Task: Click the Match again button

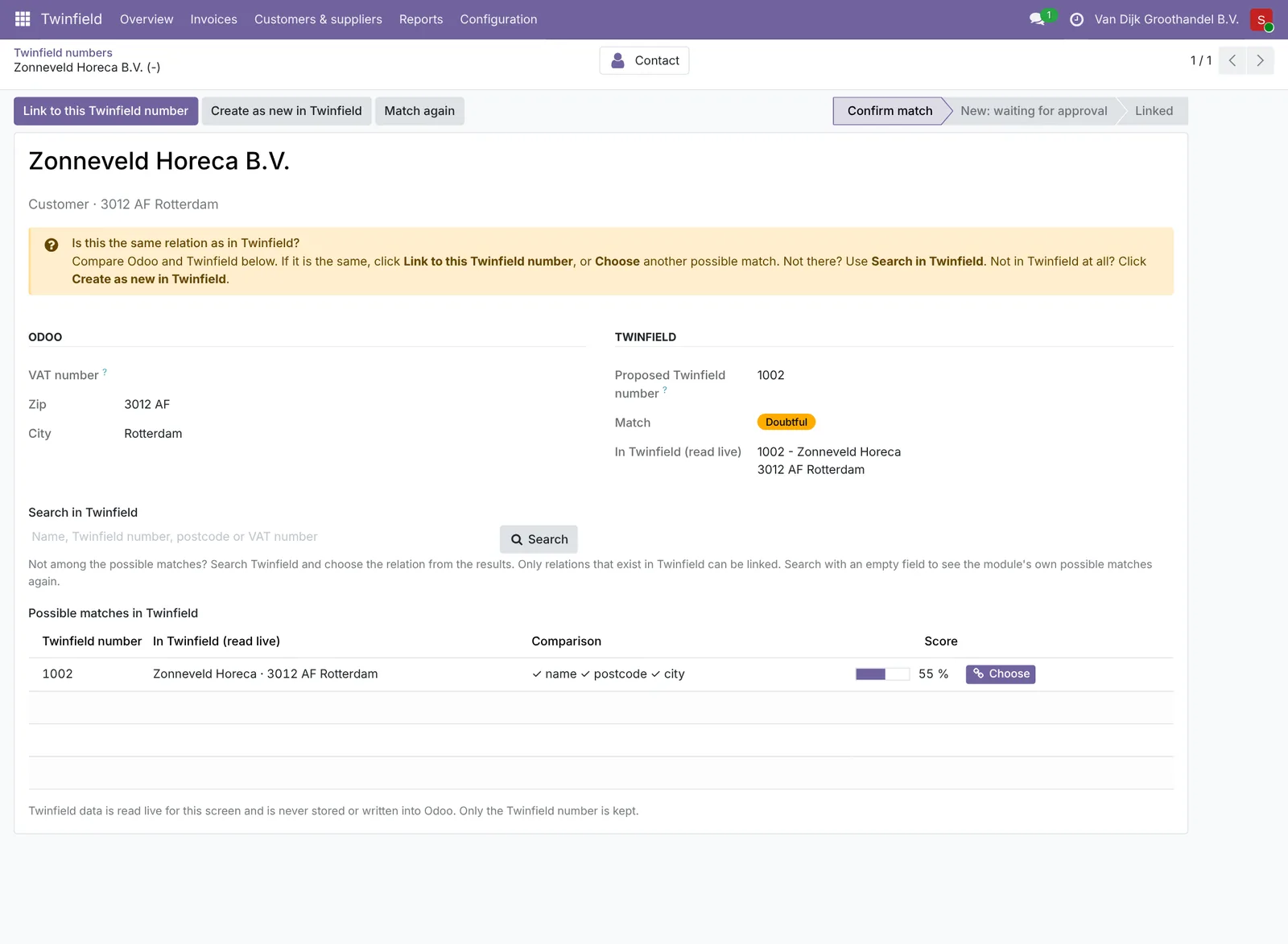Action: 419,111
